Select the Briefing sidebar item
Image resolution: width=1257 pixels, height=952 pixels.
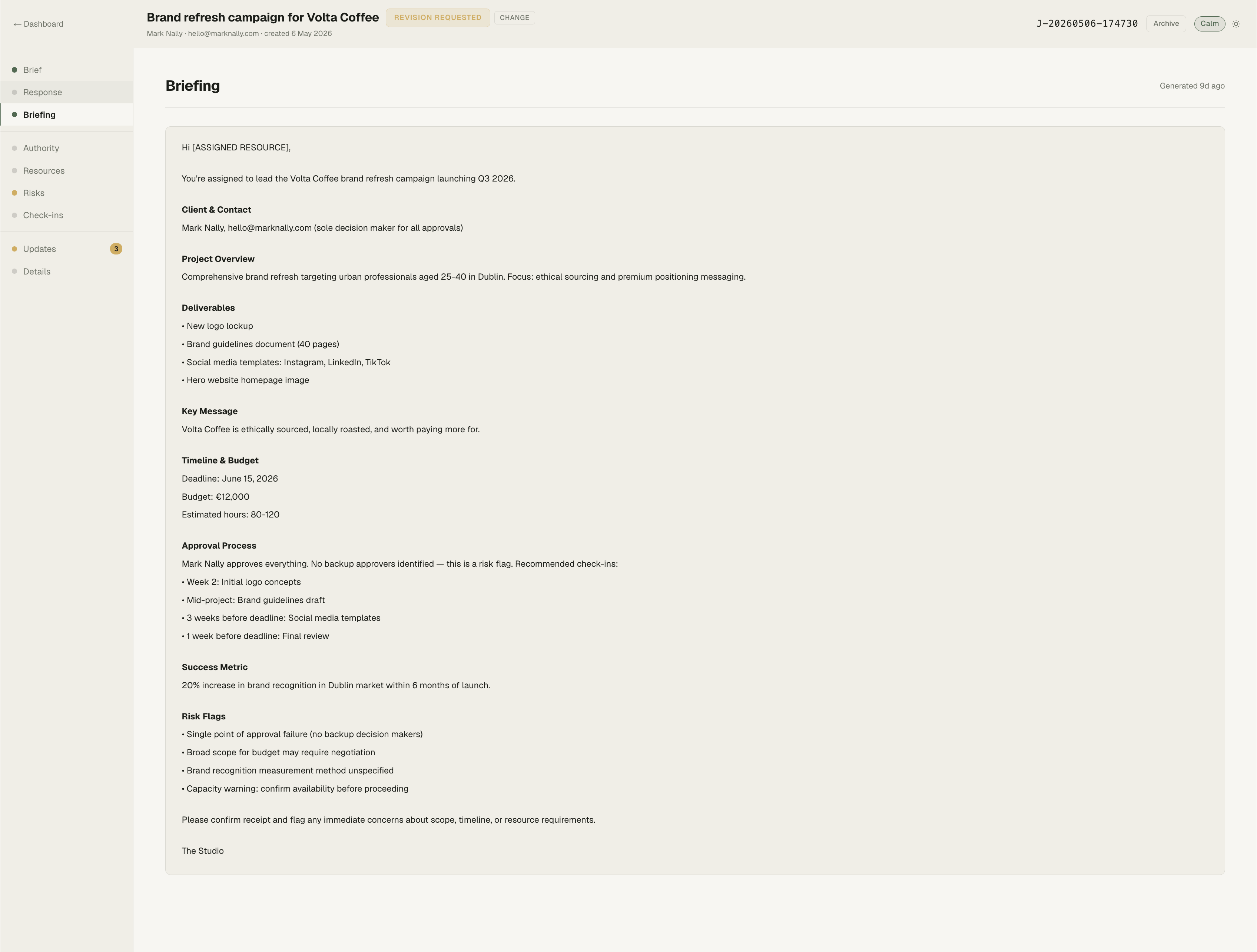coord(66,115)
